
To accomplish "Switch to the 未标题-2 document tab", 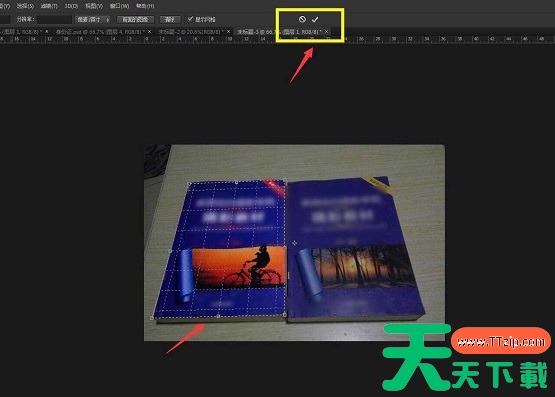I will [191, 32].
